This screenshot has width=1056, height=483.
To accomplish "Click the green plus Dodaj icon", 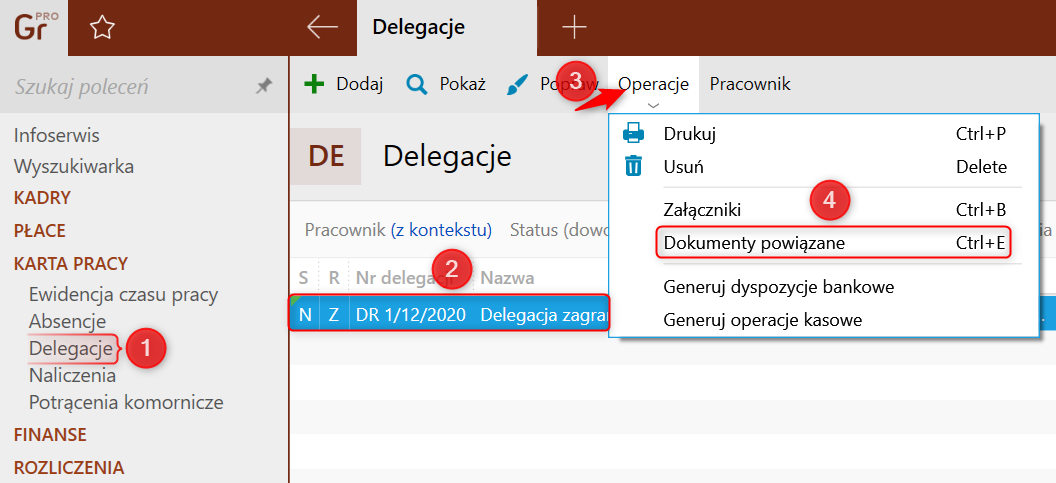I will (x=314, y=84).
